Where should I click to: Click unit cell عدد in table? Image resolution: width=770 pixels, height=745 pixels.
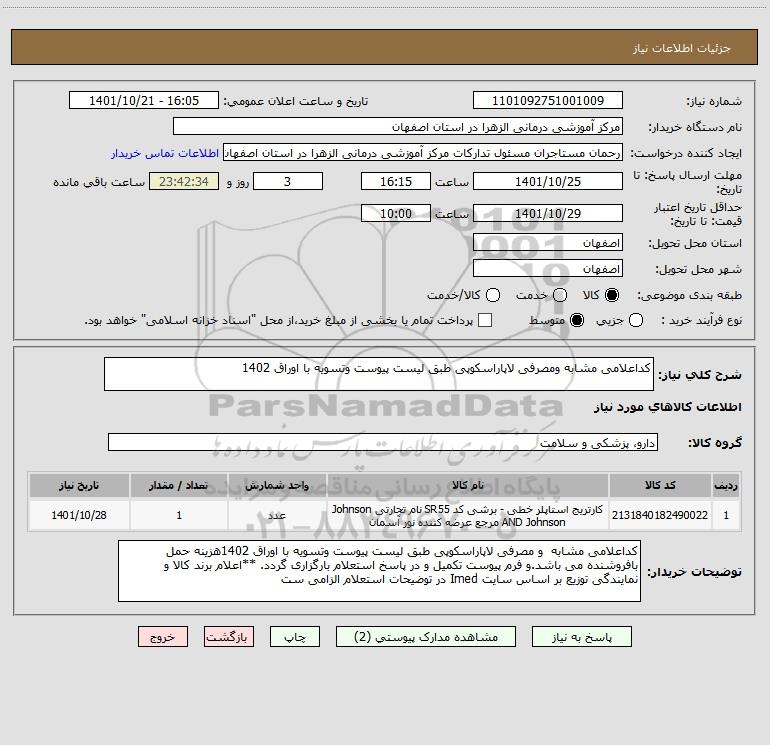click(x=277, y=515)
